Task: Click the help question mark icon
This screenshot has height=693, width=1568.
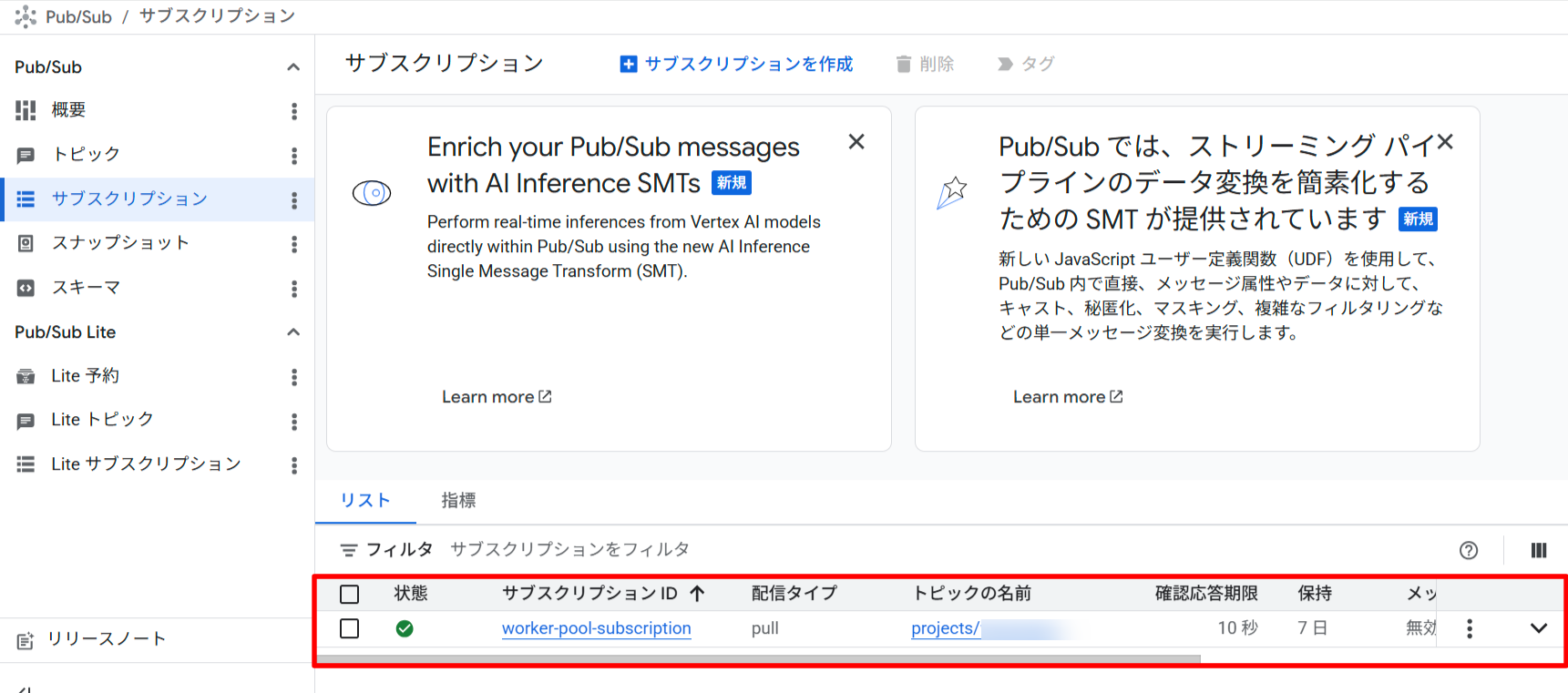Action: (1468, 550)
